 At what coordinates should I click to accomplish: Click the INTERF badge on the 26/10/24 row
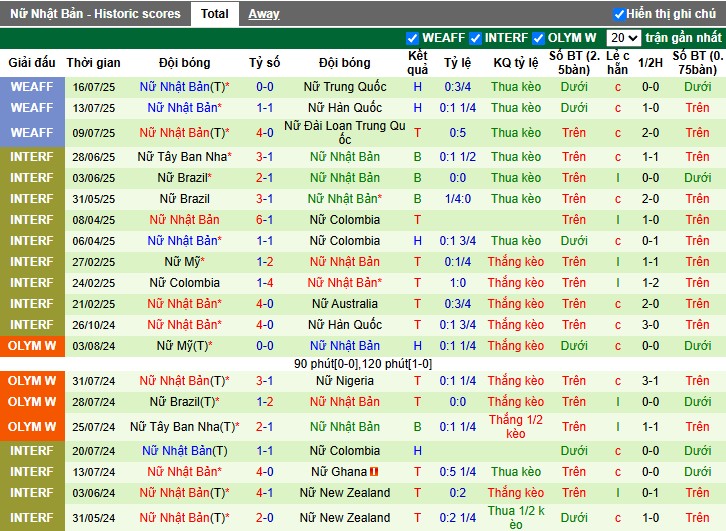tap(32, 325)
